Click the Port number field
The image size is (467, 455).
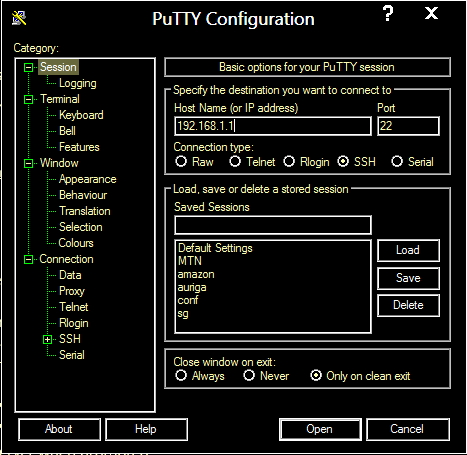click(x=408, y=126)
